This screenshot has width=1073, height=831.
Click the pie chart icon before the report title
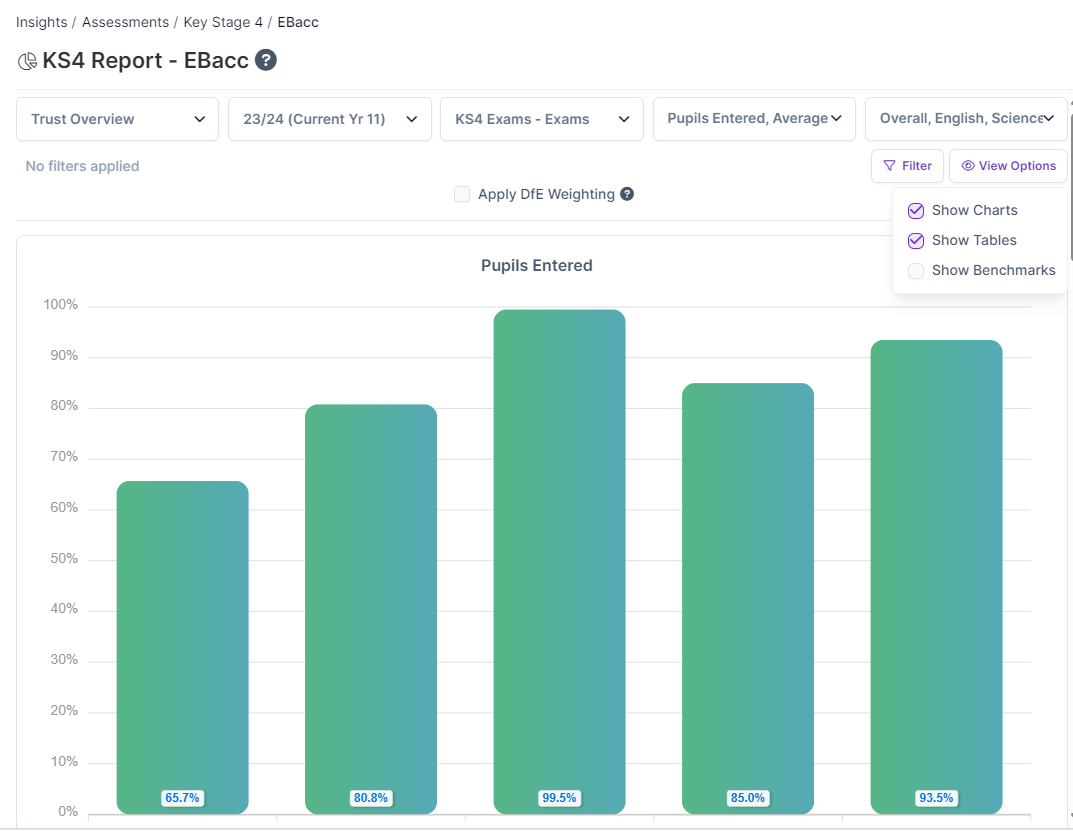pyautogui.click(x=27, y=61)
